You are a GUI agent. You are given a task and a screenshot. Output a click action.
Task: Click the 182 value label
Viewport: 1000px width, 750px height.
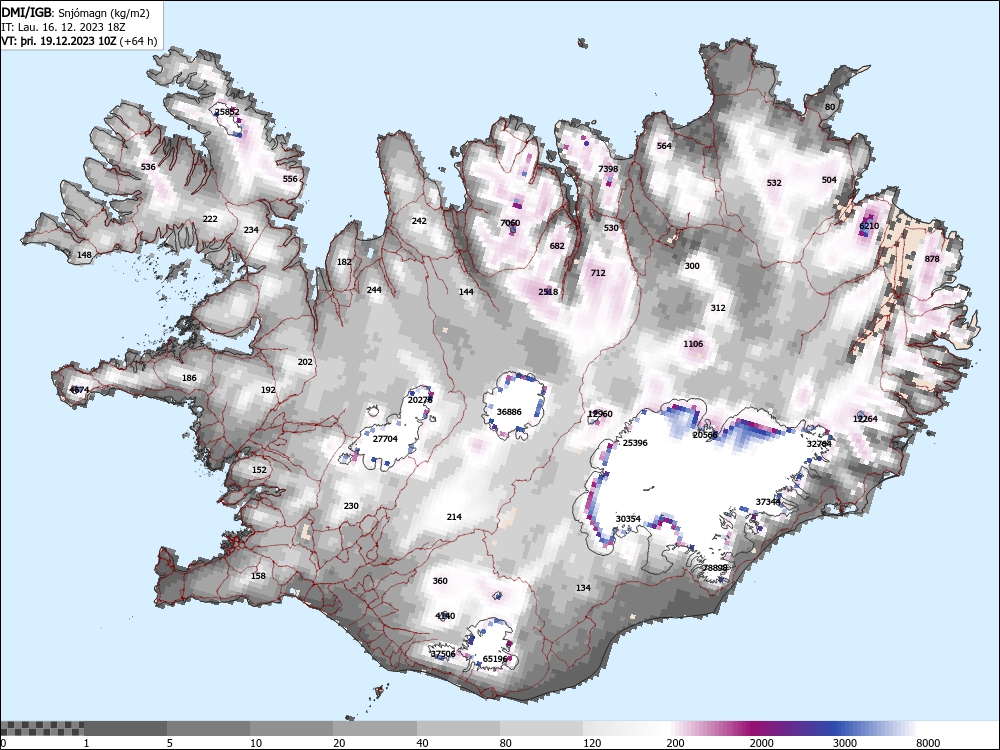pyautogui.click(x=344, y=262)
